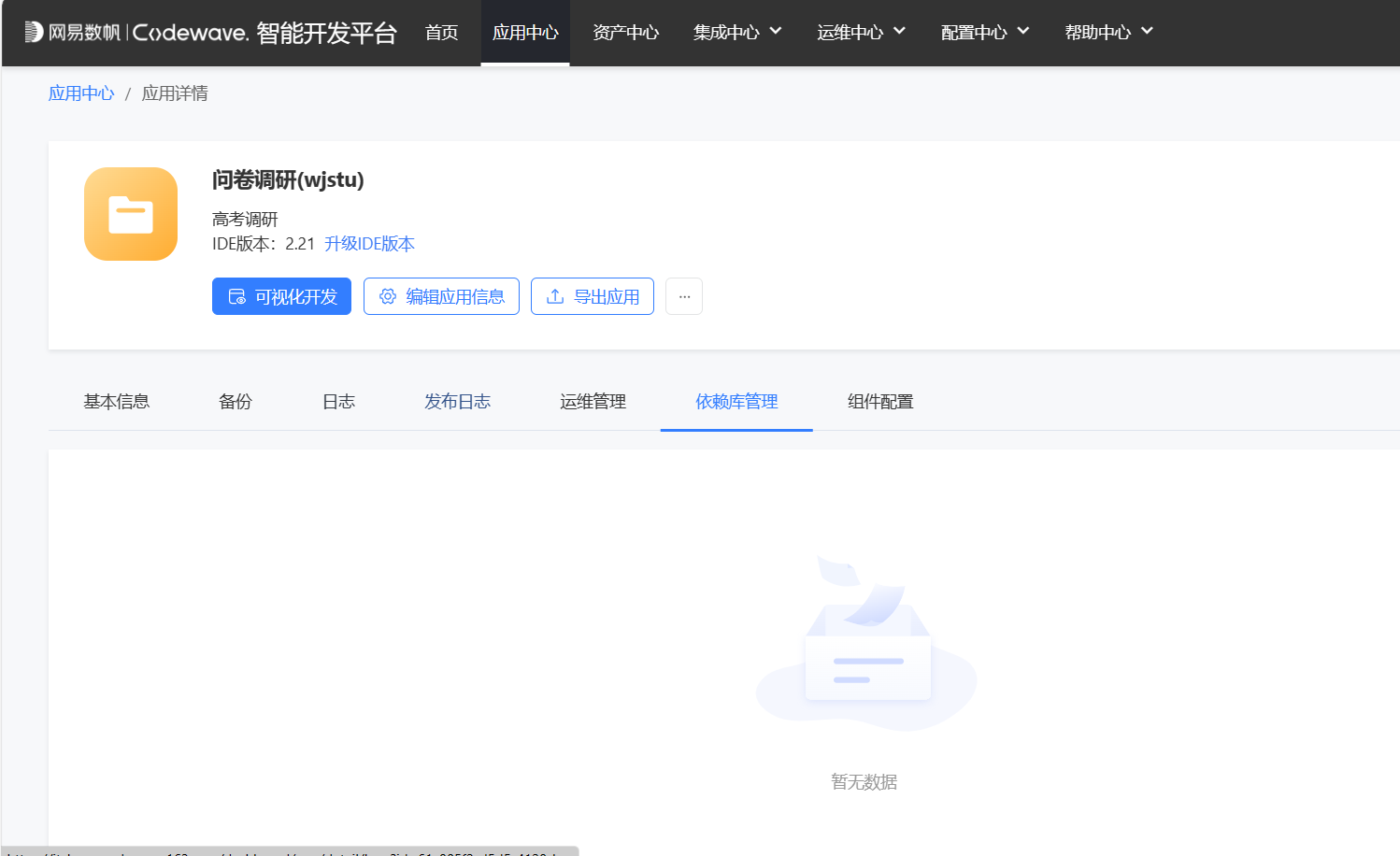Click the app title 问卷调研(wjstu)
Screen dimensions: 1400x856
288,179
